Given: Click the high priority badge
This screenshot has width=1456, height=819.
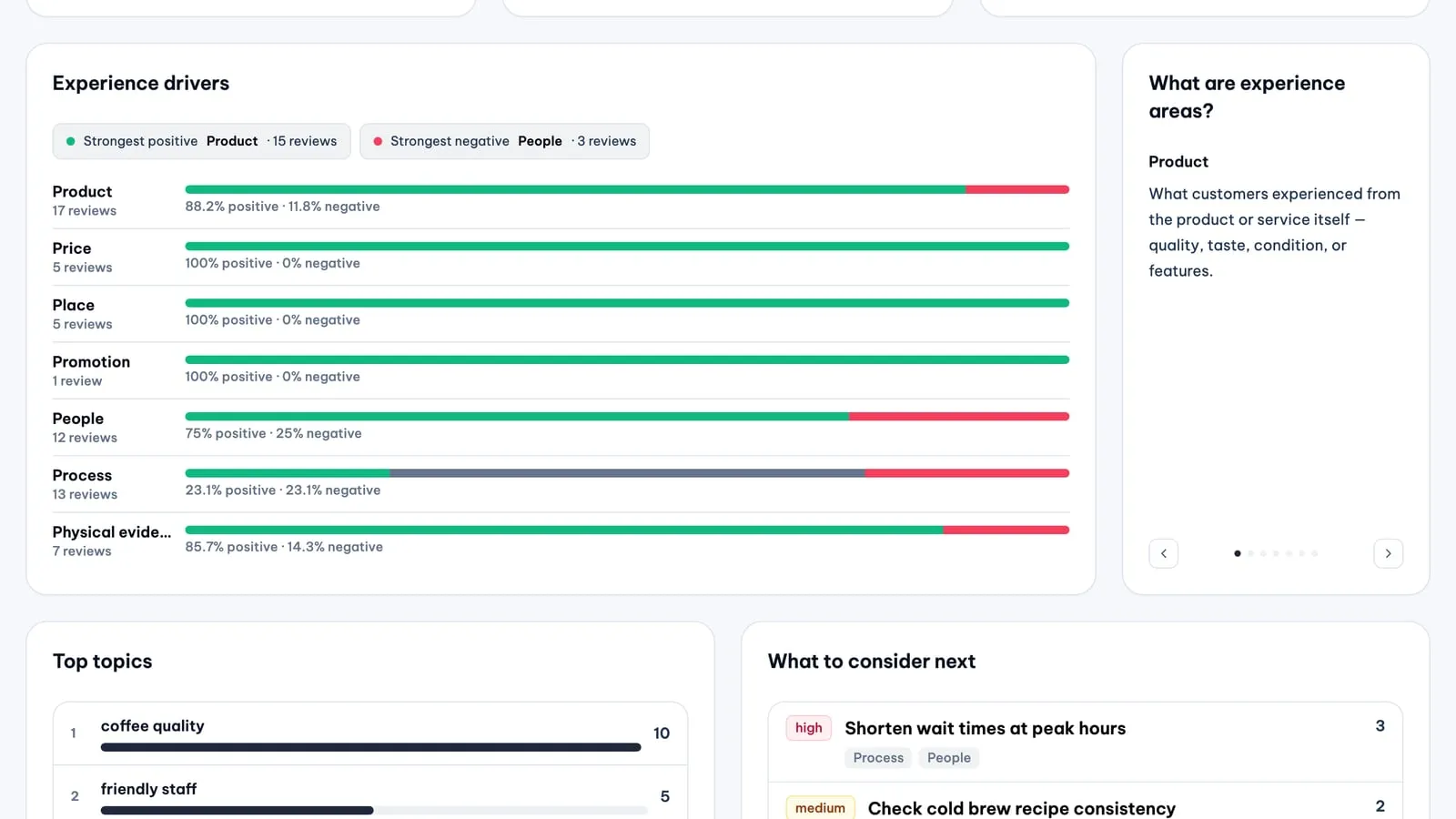Looking at the screenshot, I should 808,728.
